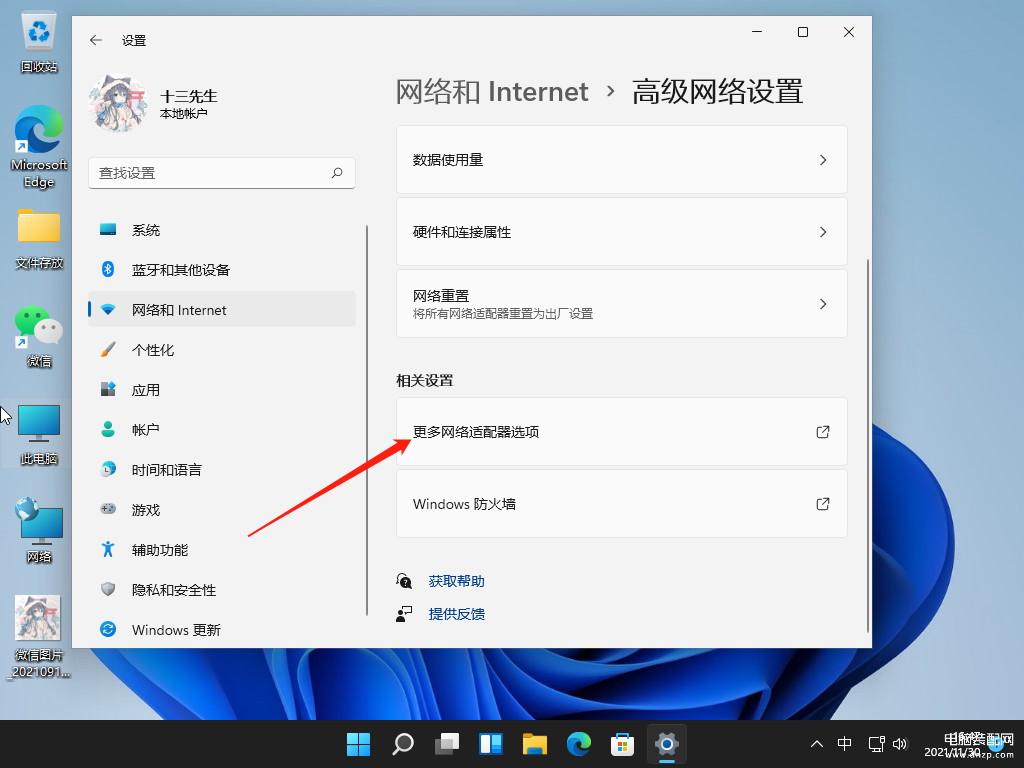Image resolution: width=1024 pixels, height=768 pixels.
Task: Expand the 数据使用量 row chevron
Action: [x=823, y=160]
